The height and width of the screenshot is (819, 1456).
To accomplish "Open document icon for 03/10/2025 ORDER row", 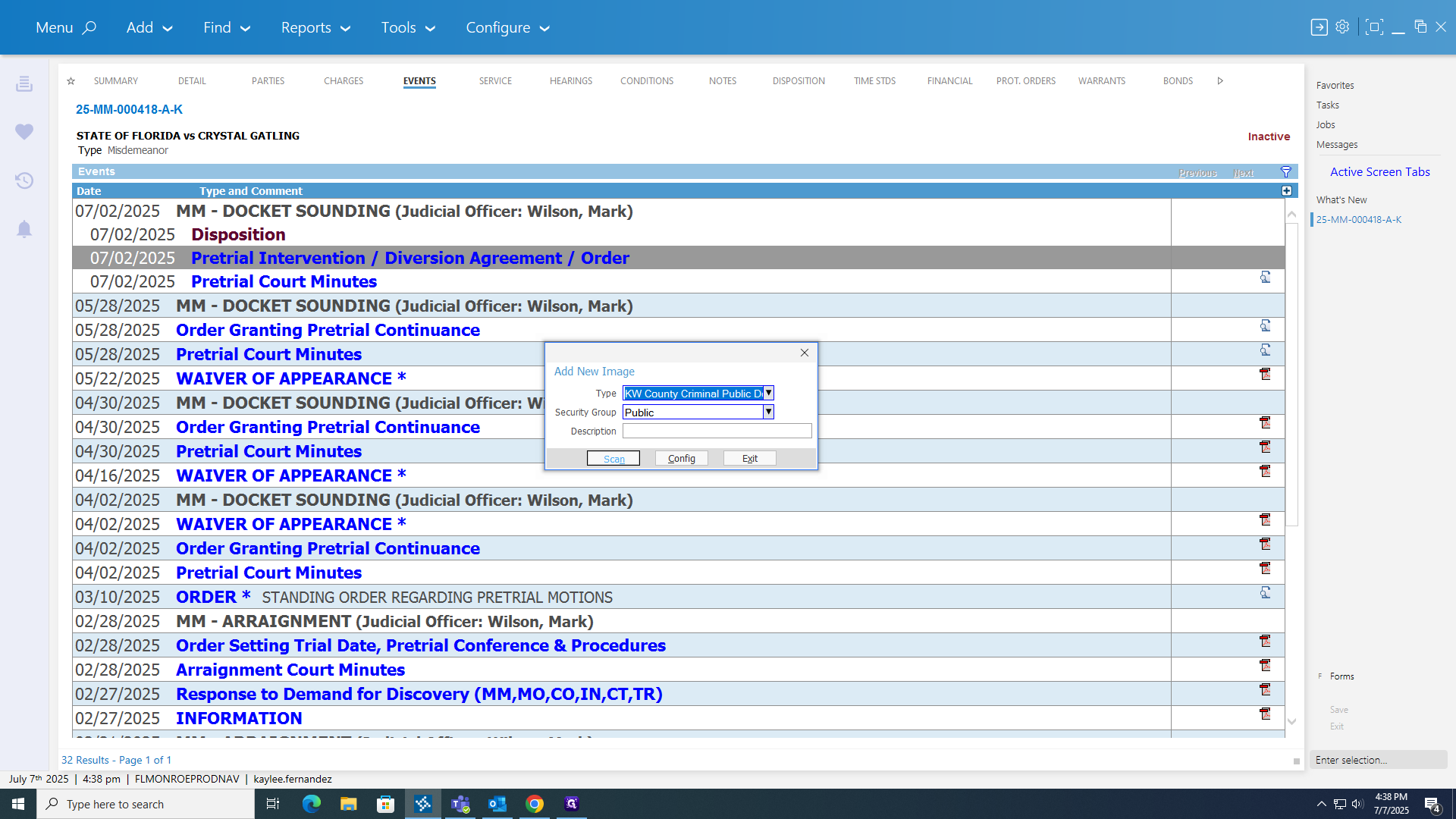I will [x=1265, y=592].
